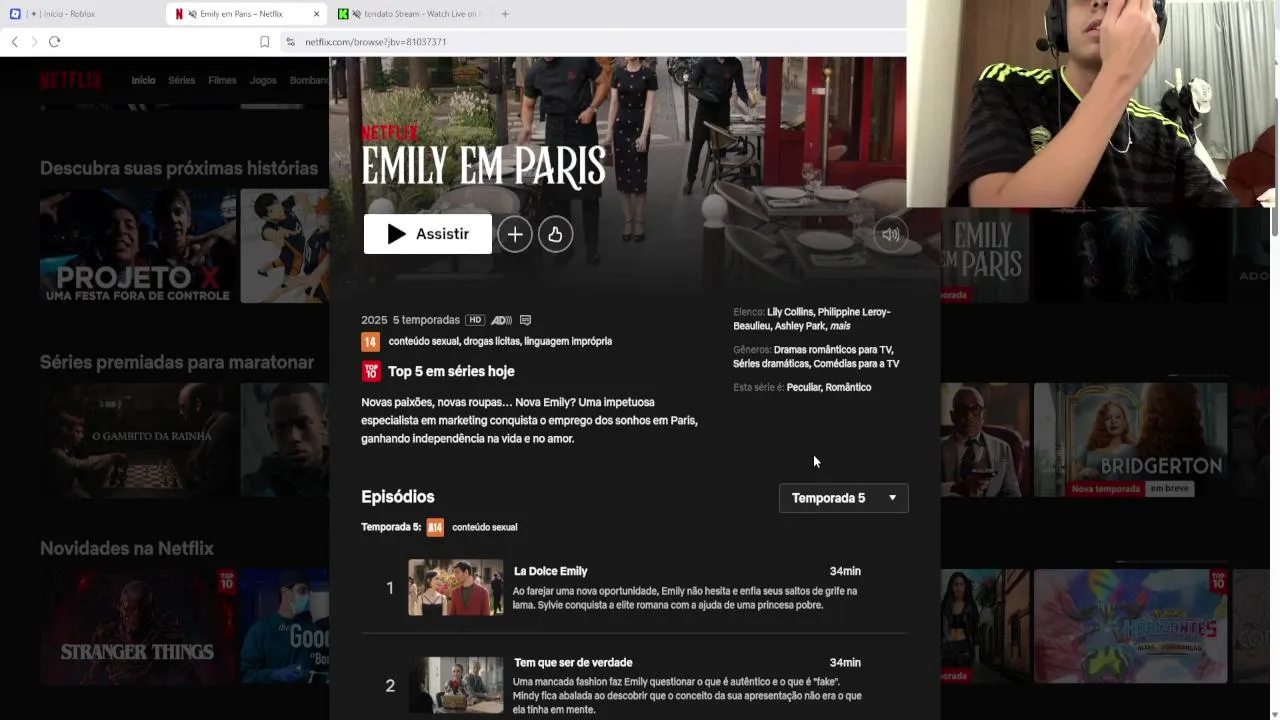Click "Novidades na Netflix" row title

pos(127,548)
